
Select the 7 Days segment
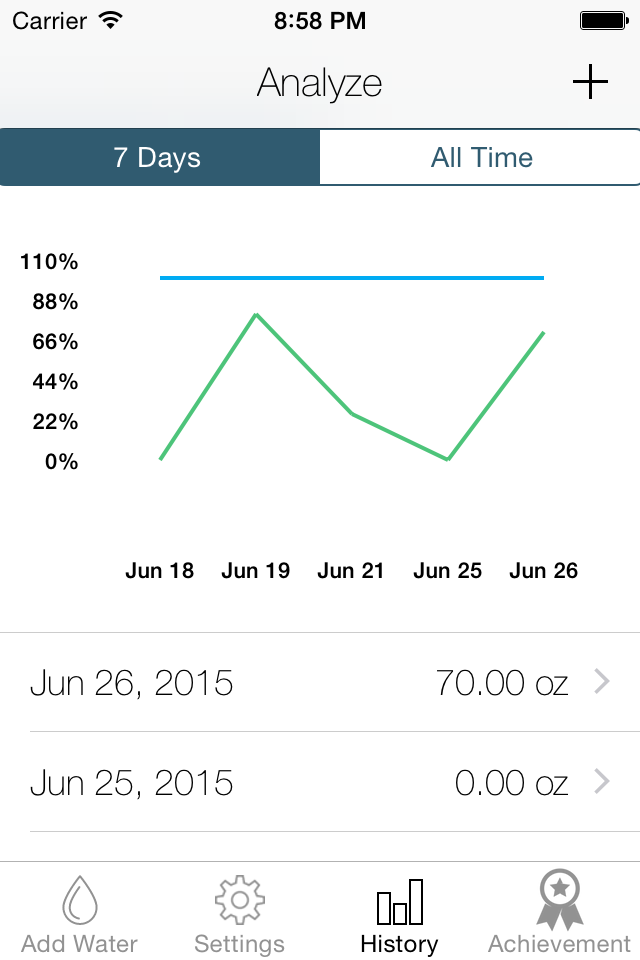(x=160, y=157)
